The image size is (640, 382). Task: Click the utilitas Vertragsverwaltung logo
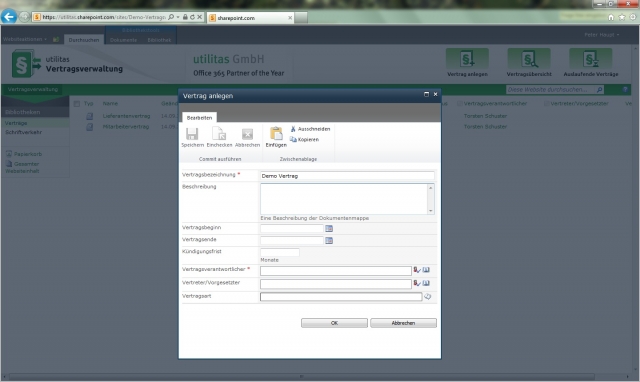tap(67, 64)
